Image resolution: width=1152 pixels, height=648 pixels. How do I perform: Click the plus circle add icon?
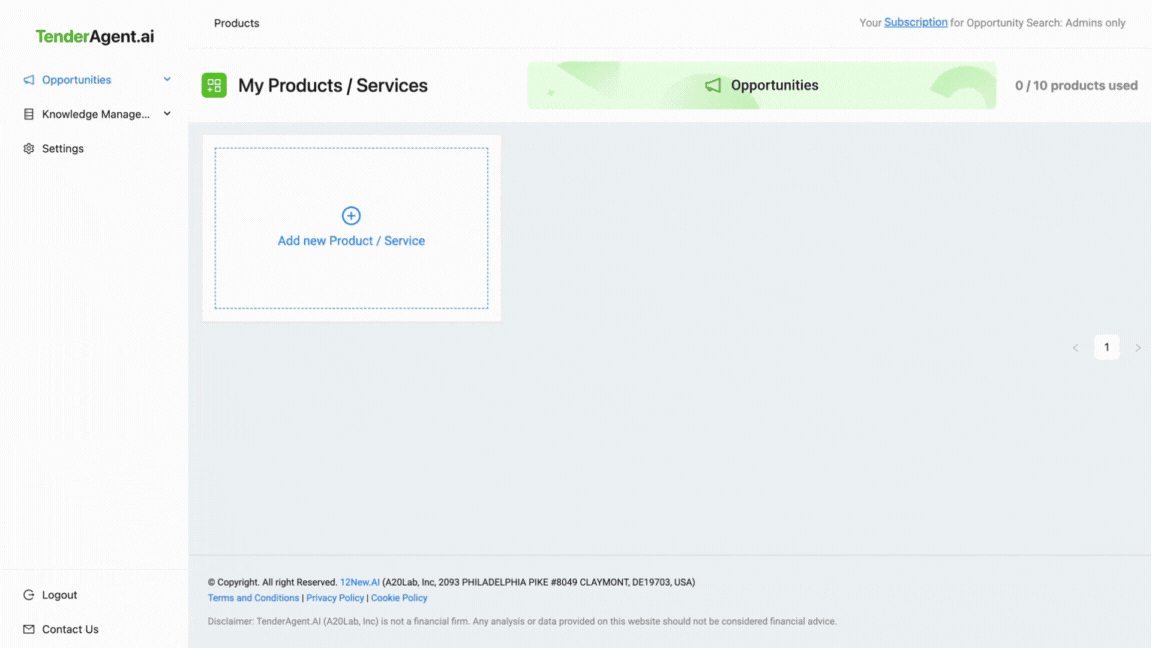[x=351, y=216]
